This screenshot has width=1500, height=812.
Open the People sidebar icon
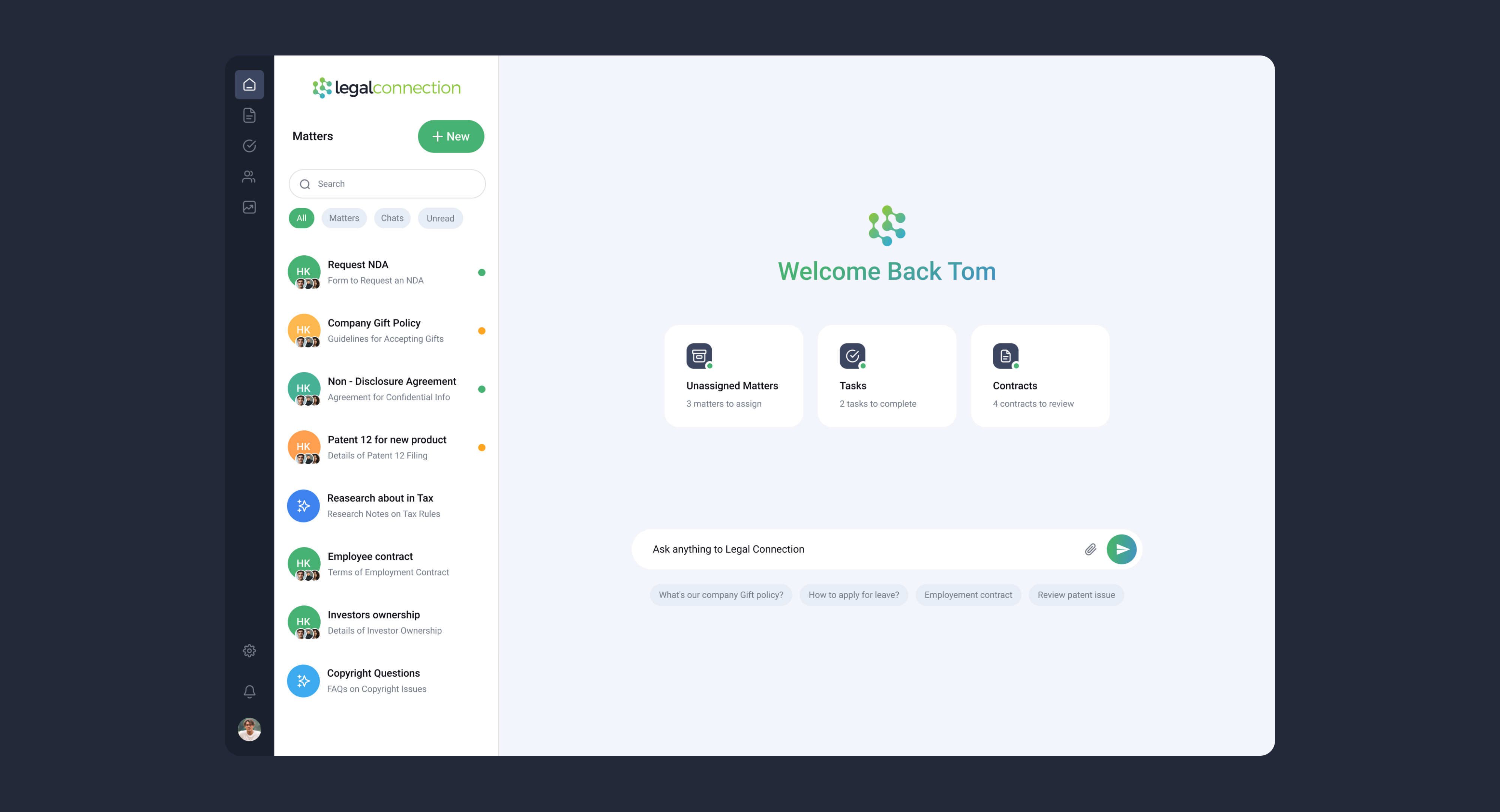249,177
